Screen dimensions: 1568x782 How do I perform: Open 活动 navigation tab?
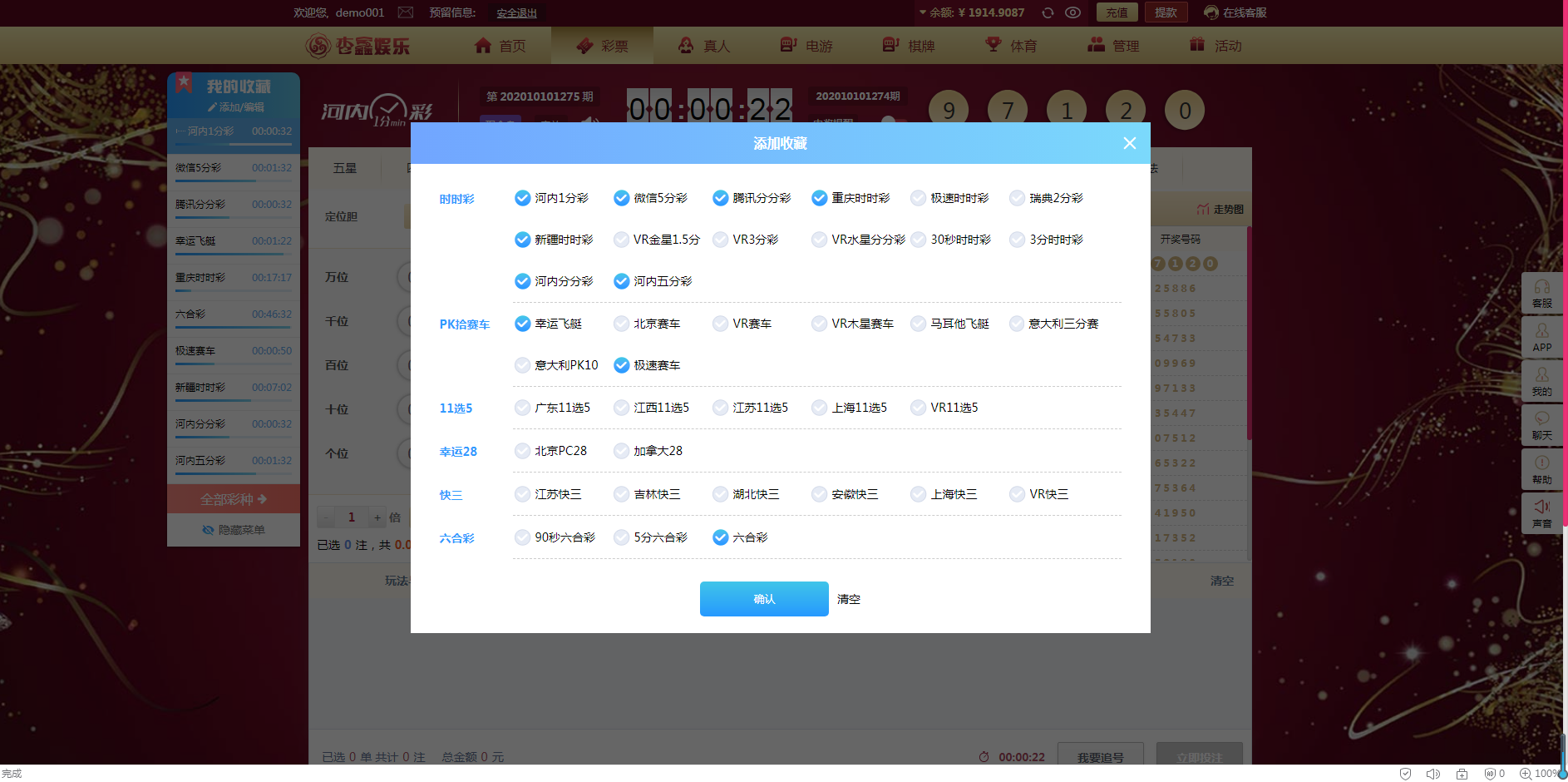1215,46
